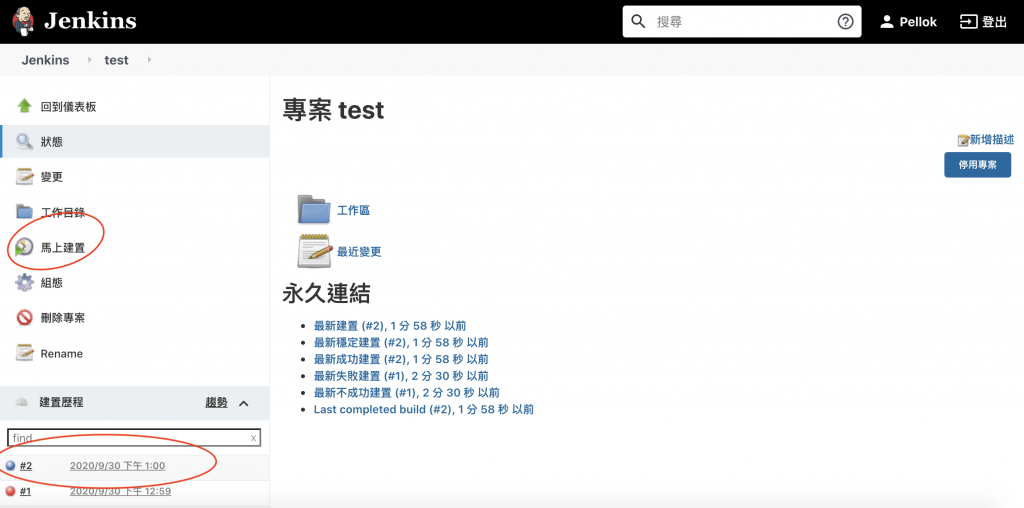Screen dimensions: 1024x508
Task: Open build #2 link
Action: tap(25, 466)
